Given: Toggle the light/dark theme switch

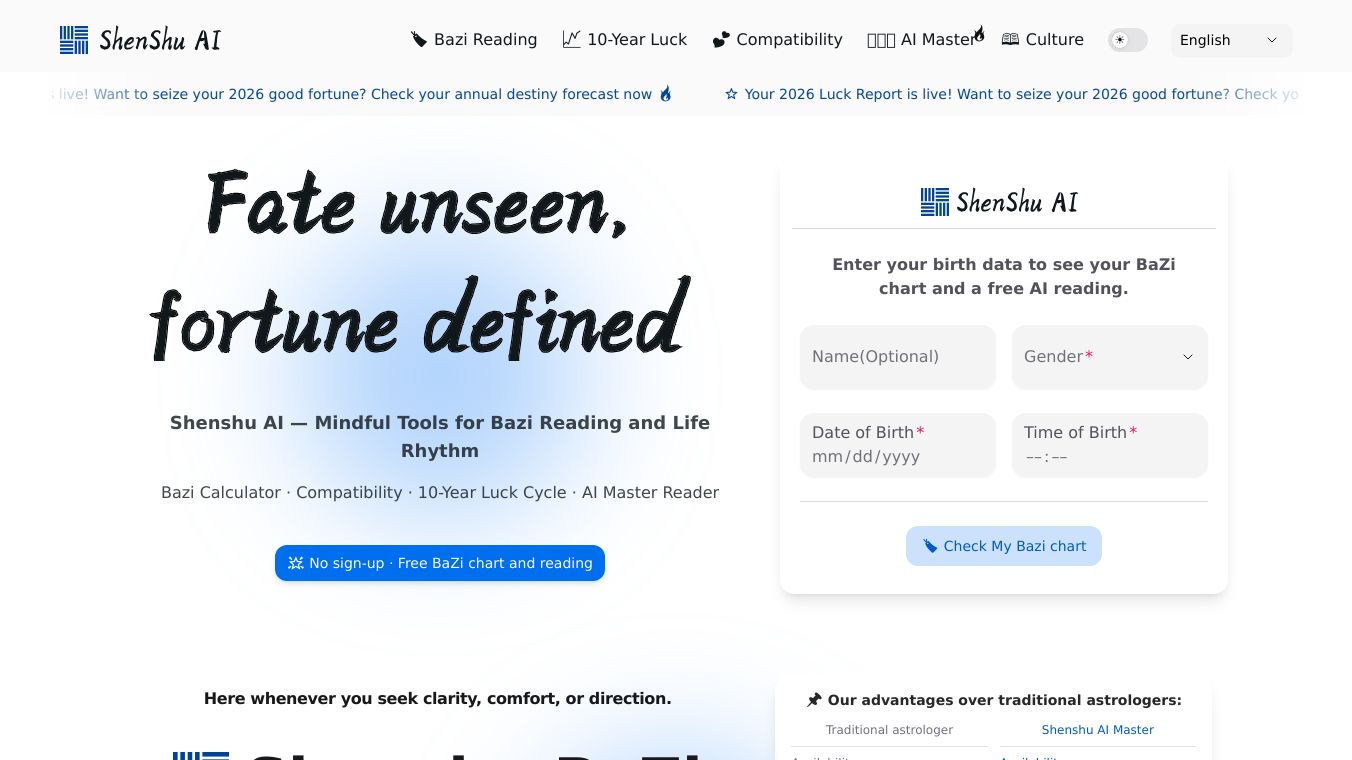Looking at the screenshot, I should (x=1128, y=40).
